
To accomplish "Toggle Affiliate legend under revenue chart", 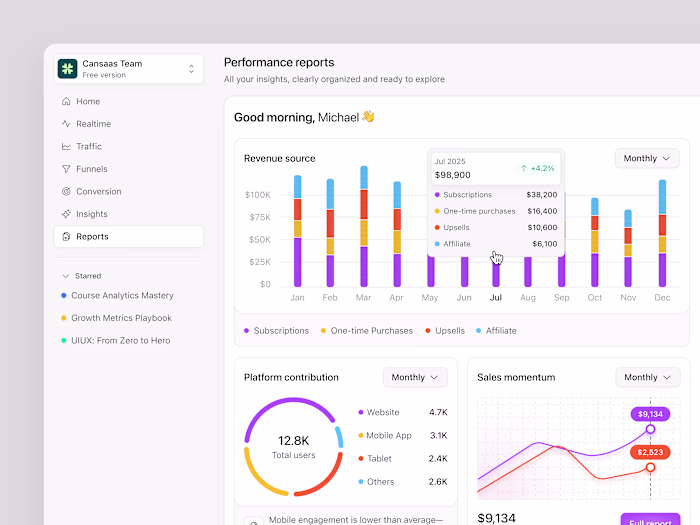I will pyautogui.click(x=496, y=331).
